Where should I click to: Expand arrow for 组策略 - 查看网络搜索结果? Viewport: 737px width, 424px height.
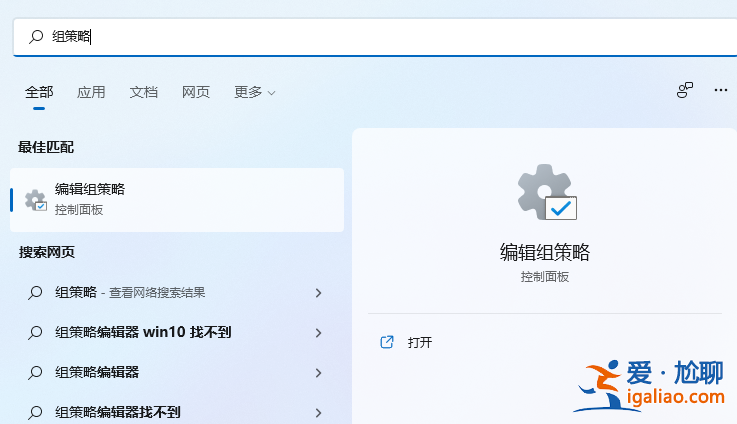(x=319, y=293)
